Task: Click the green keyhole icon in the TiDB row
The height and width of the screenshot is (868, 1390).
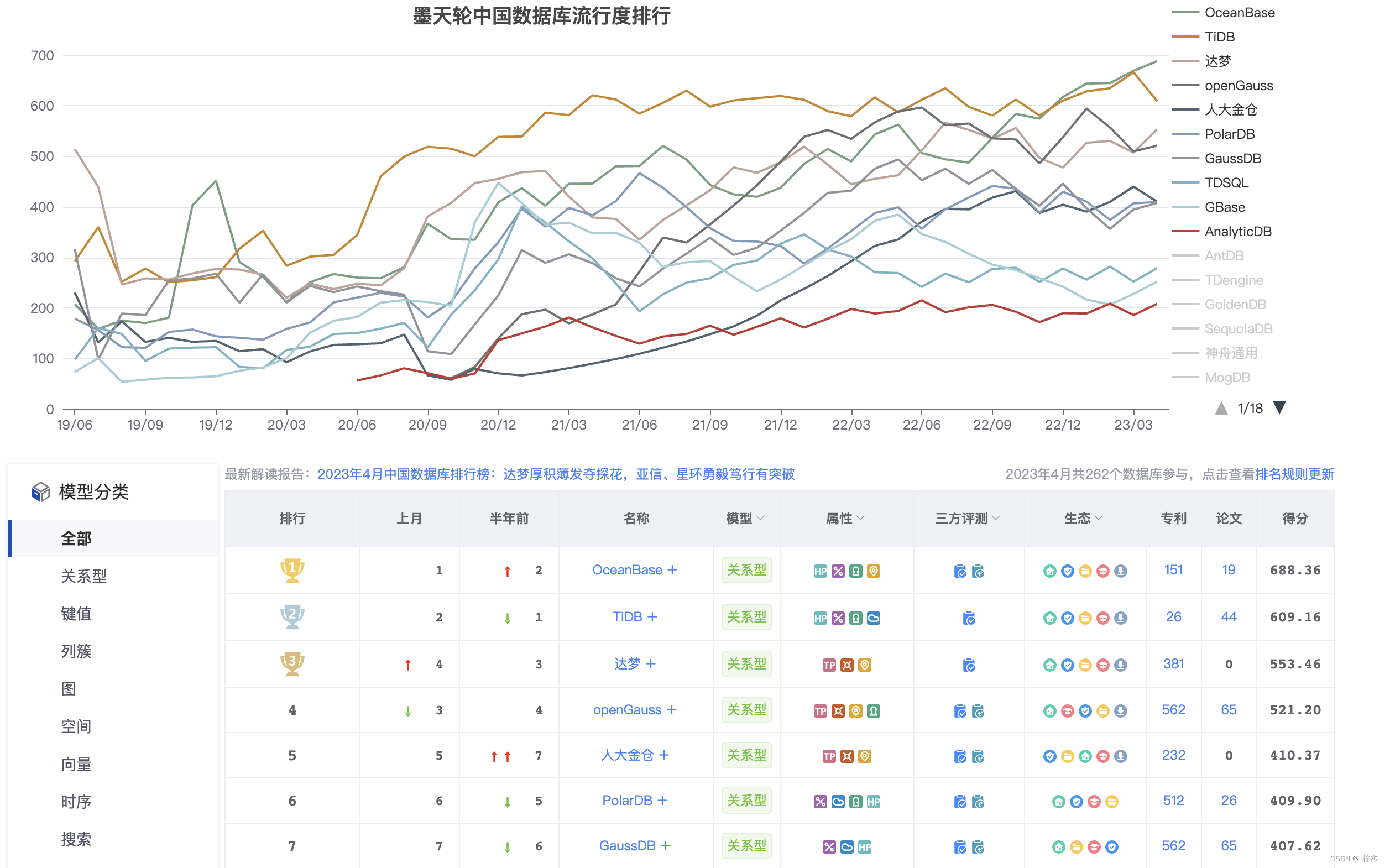Action: coord(855,618)
